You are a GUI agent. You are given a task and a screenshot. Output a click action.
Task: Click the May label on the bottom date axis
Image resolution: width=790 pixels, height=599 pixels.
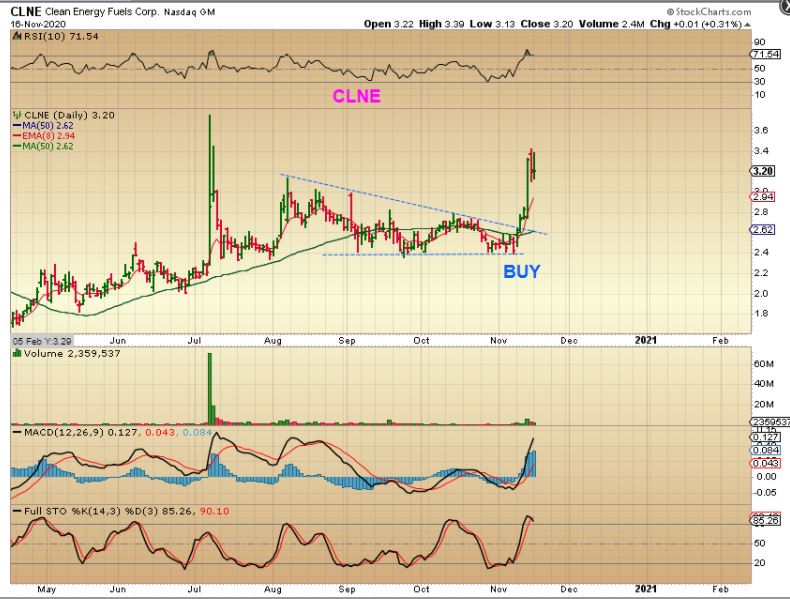coord(47,589)
